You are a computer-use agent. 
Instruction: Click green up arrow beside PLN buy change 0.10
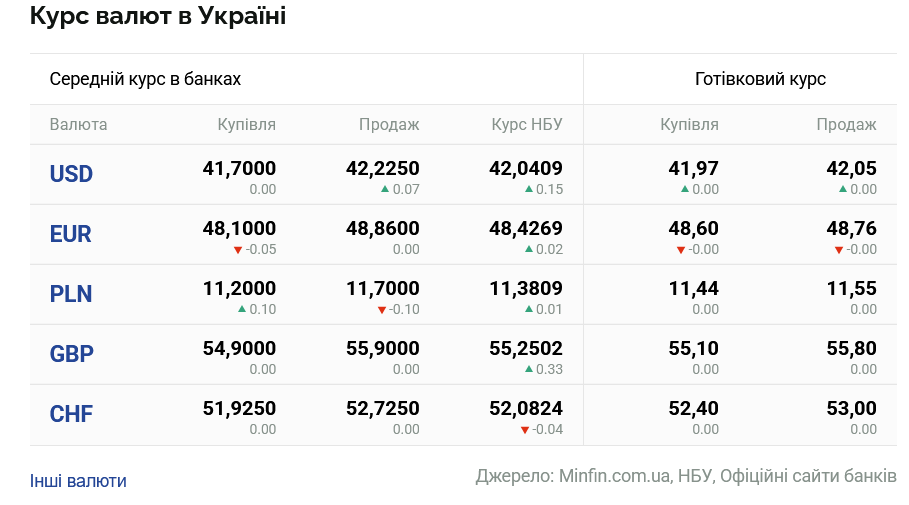tap(242, 309)
